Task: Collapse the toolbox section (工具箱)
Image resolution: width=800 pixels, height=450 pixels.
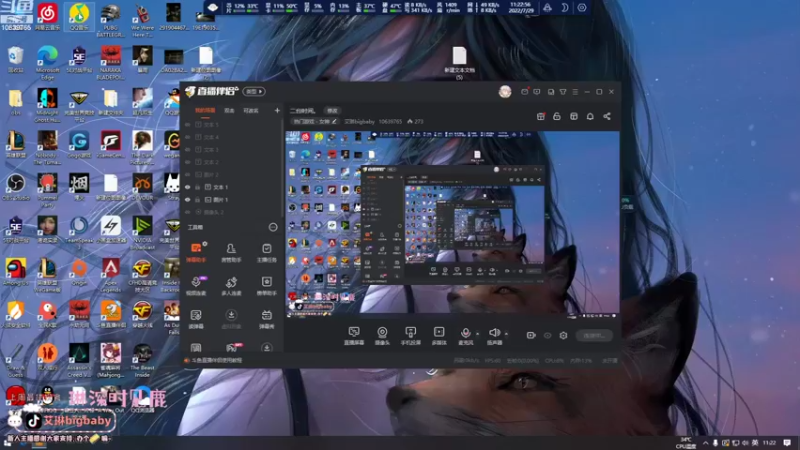Action: pyautogui.click(x=273, y=227)
